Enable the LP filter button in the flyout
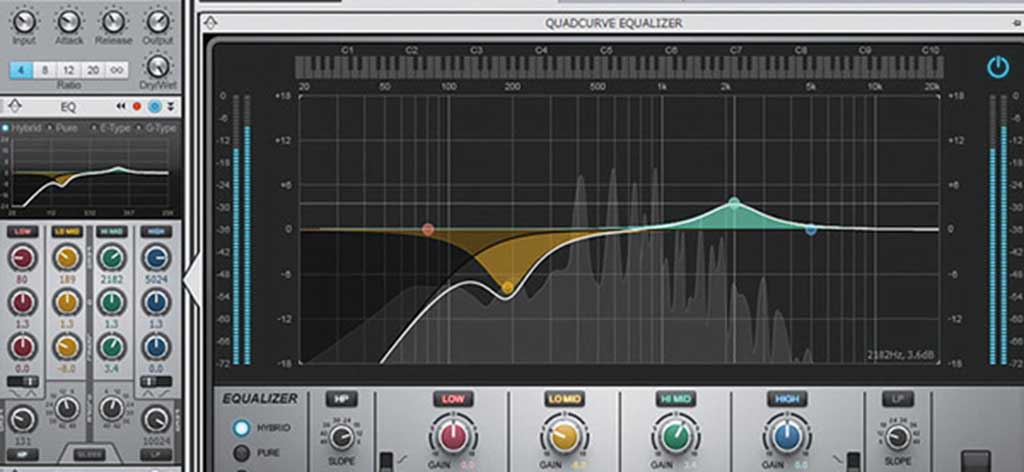This screenshot has width=1024, height=472. 897,398
